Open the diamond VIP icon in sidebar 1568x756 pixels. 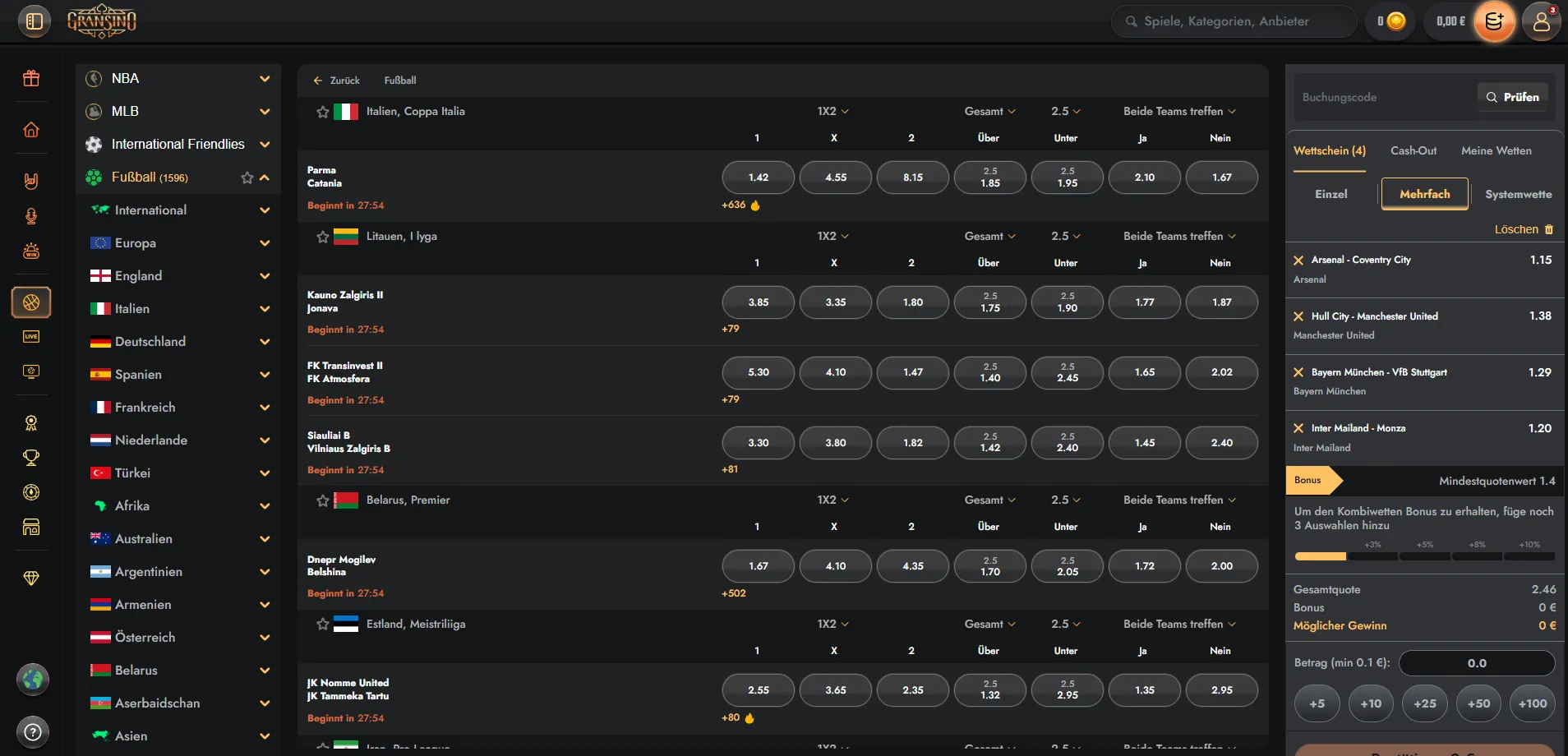31,579
